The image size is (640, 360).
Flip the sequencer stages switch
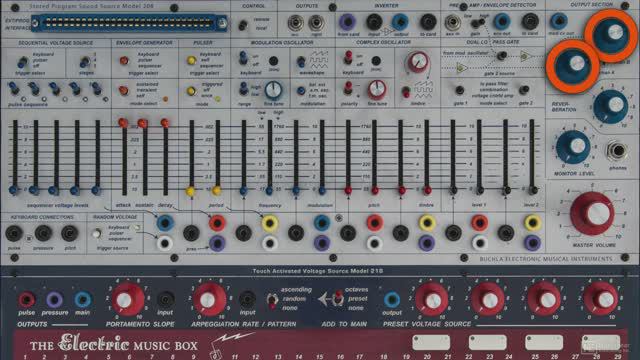point(85,62)
